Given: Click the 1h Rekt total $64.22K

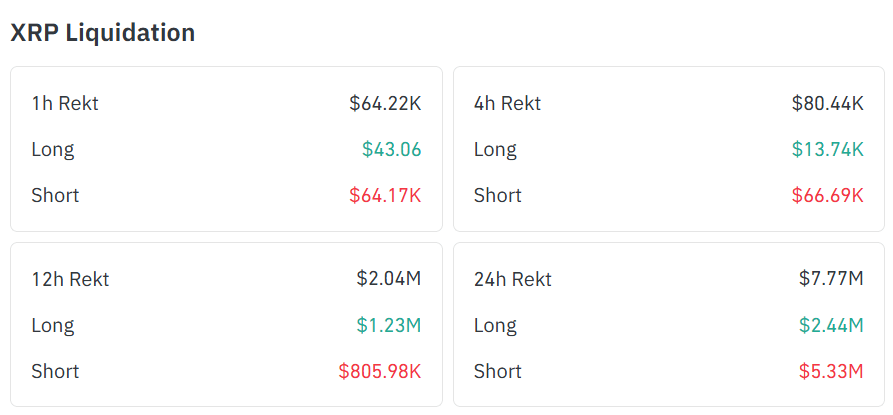Looking at the screenshot, I should click(x=385, y=103).
